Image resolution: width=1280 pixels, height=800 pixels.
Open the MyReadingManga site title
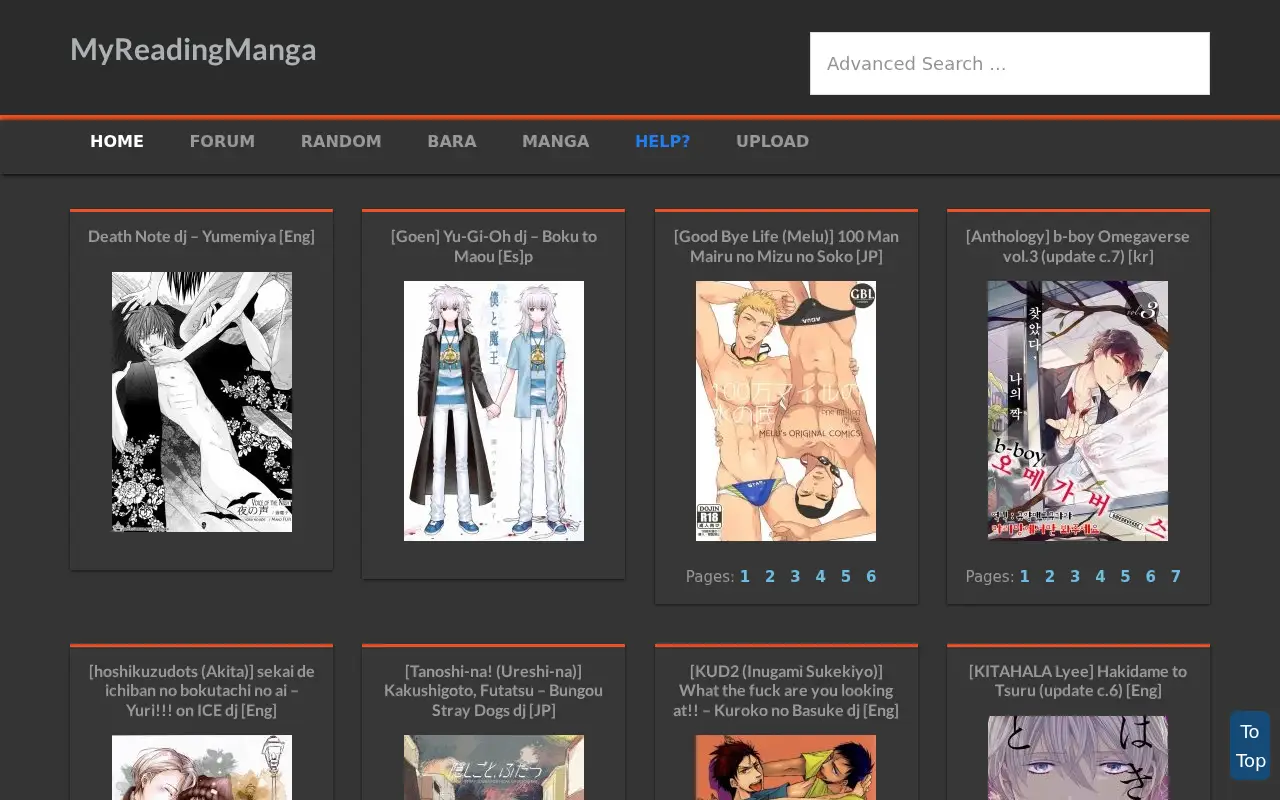[x=193, y=49]
